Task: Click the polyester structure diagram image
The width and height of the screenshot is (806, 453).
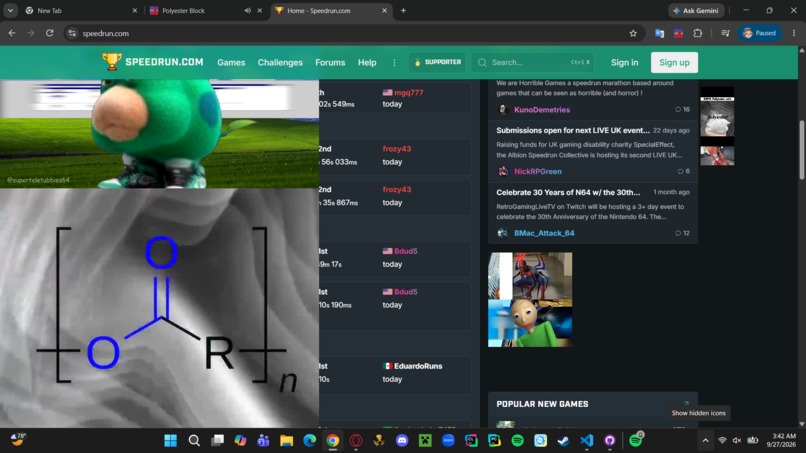Action: pyautogui.click(x=159, y=307)
